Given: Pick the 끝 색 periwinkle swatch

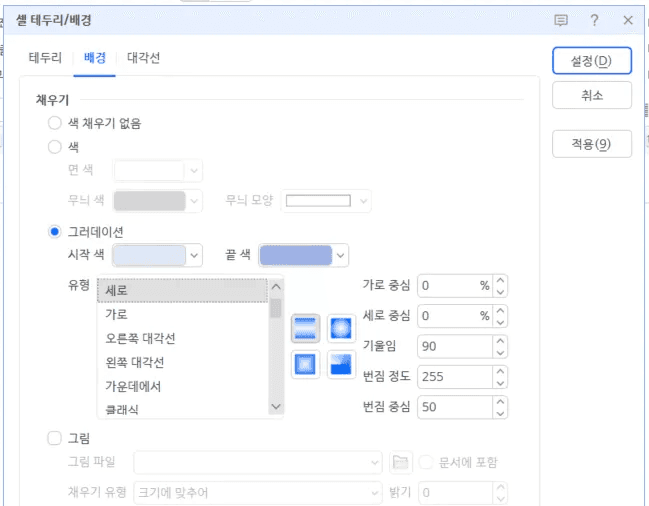Looking at the screenshot, I should [x=296, y=256].
